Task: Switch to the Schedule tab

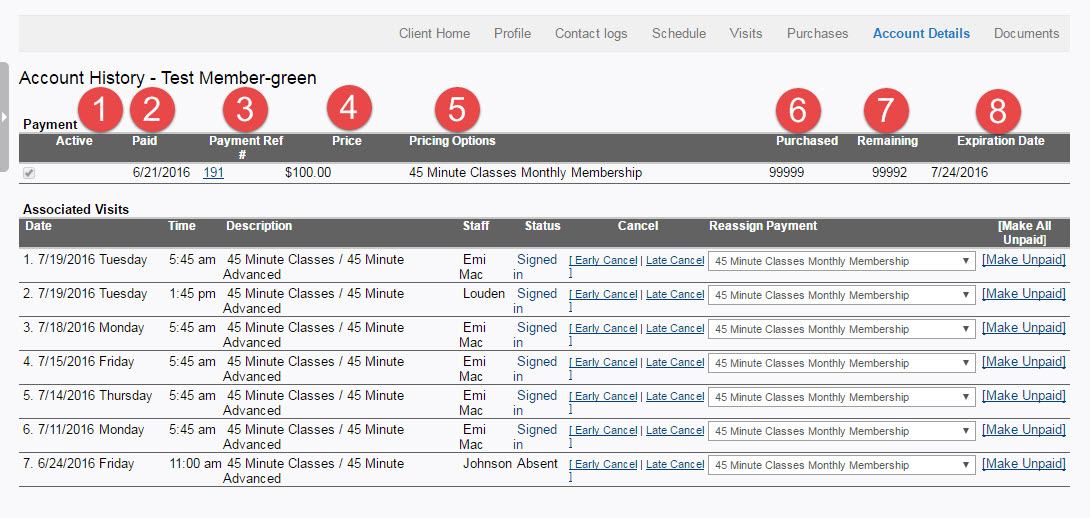Action: tap(678, 33)
